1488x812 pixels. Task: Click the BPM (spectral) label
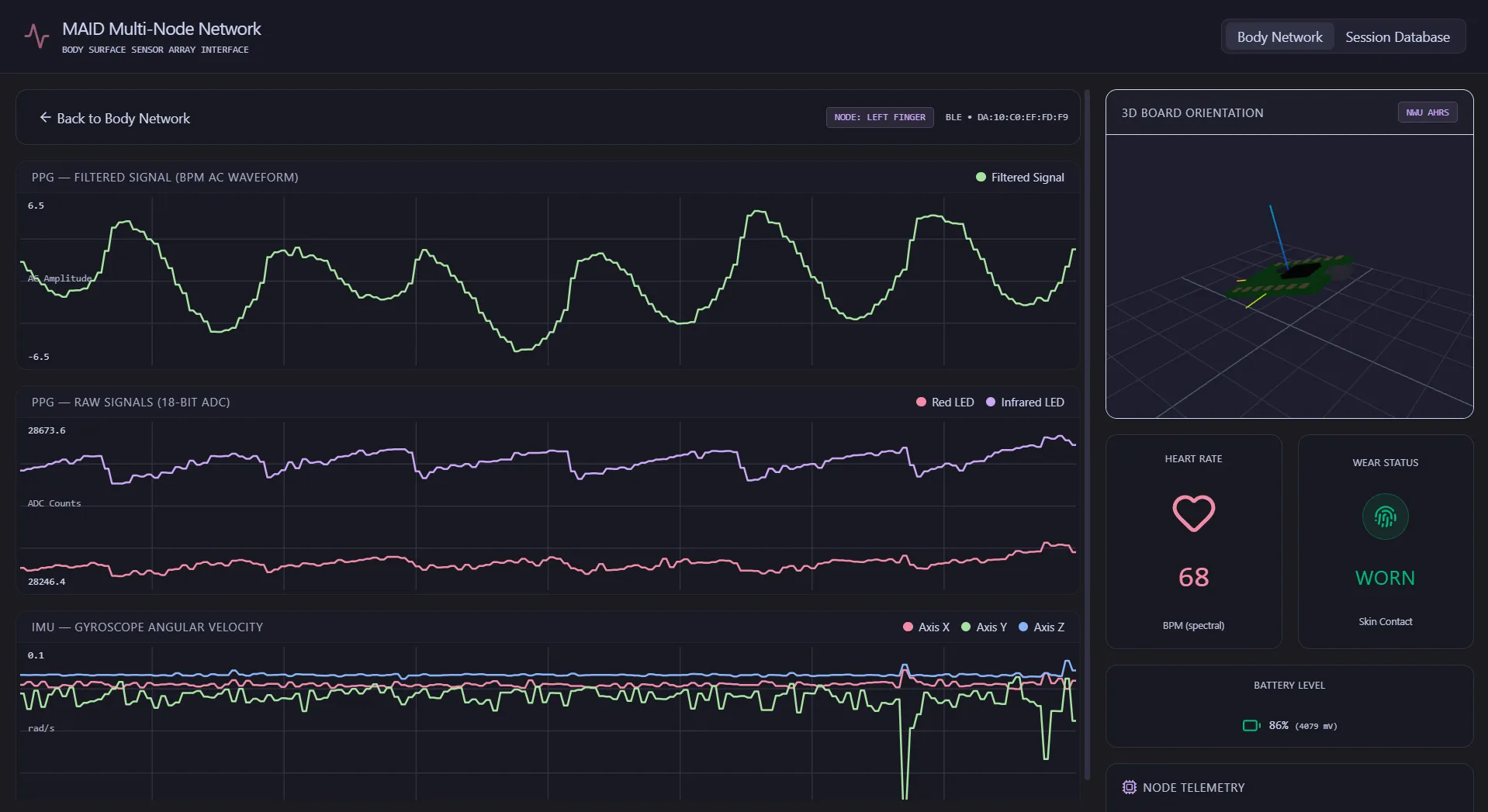1193,626
